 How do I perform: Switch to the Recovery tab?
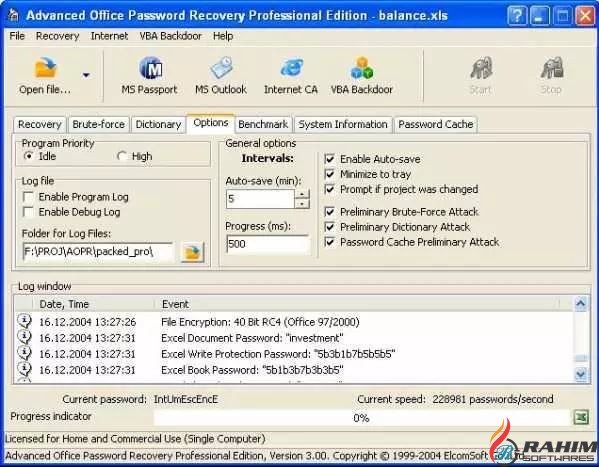coord(40,124)
